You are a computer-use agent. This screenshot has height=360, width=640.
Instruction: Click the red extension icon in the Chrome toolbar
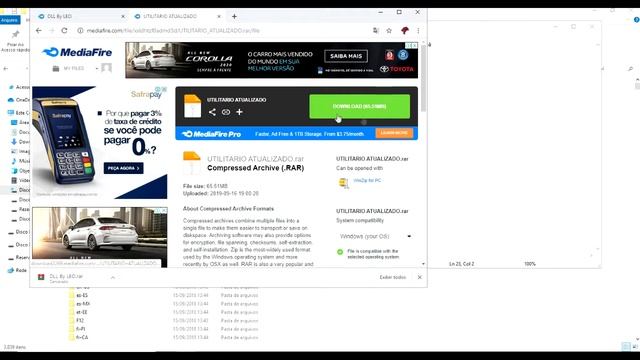(x=404, y=31)
